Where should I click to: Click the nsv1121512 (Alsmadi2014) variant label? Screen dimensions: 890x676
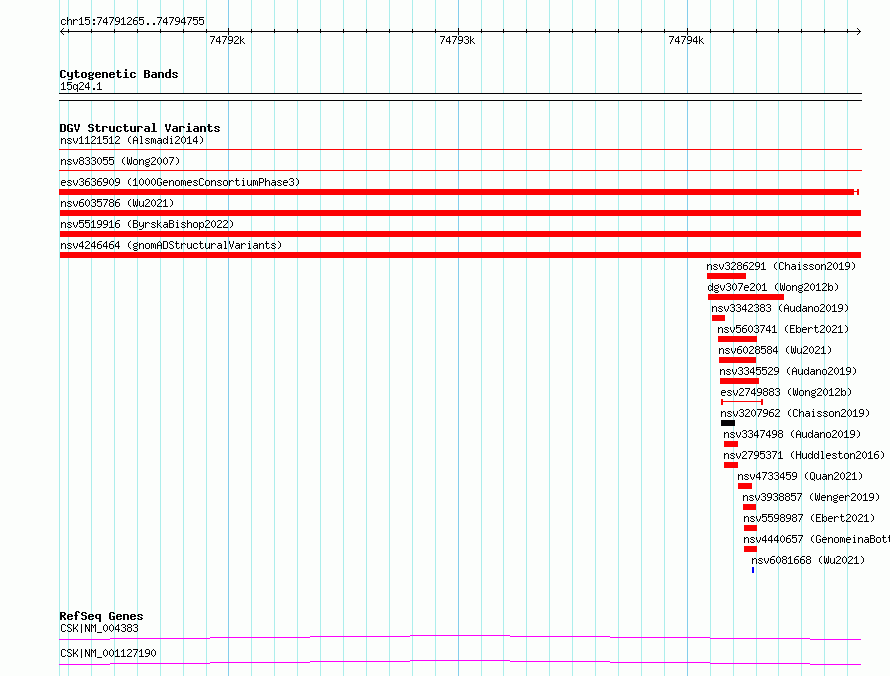tap(132, 140)
